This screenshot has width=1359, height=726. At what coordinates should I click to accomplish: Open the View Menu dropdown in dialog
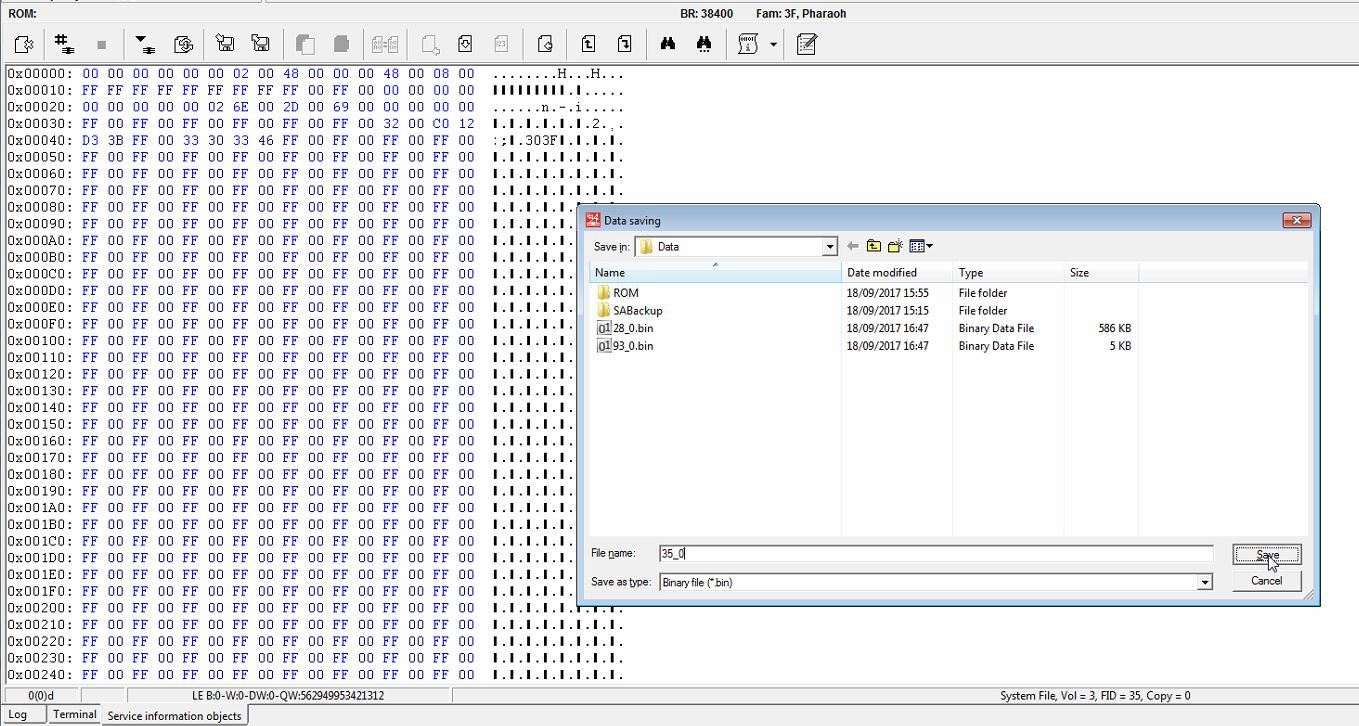[x=921, y=246]
